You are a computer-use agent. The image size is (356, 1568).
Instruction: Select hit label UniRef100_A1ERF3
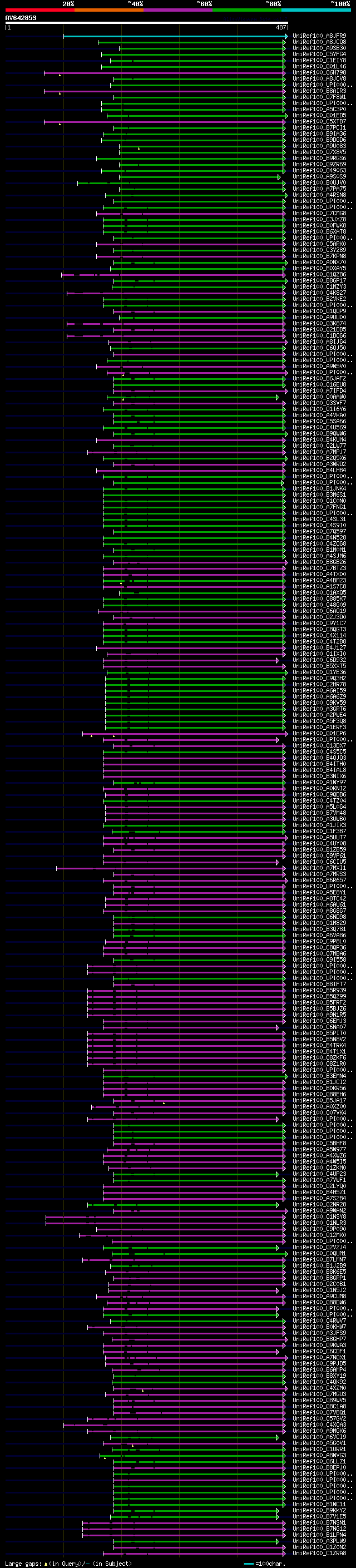(x=319, y=728)
